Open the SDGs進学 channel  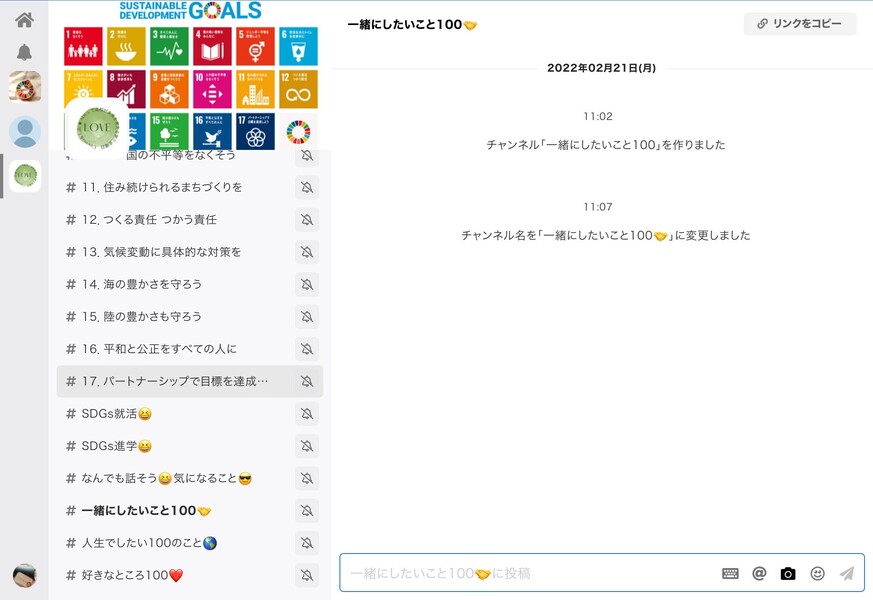(x=116, y=446)
